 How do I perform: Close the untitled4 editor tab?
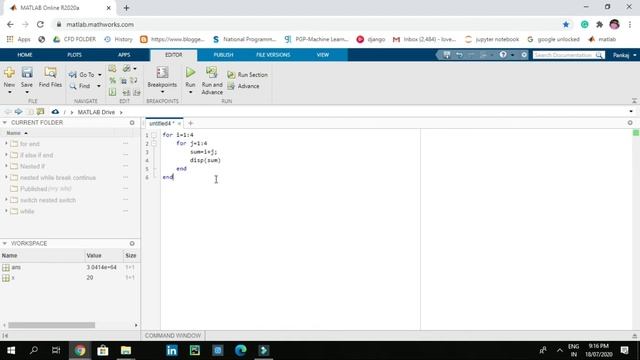[x=179, y=123]
